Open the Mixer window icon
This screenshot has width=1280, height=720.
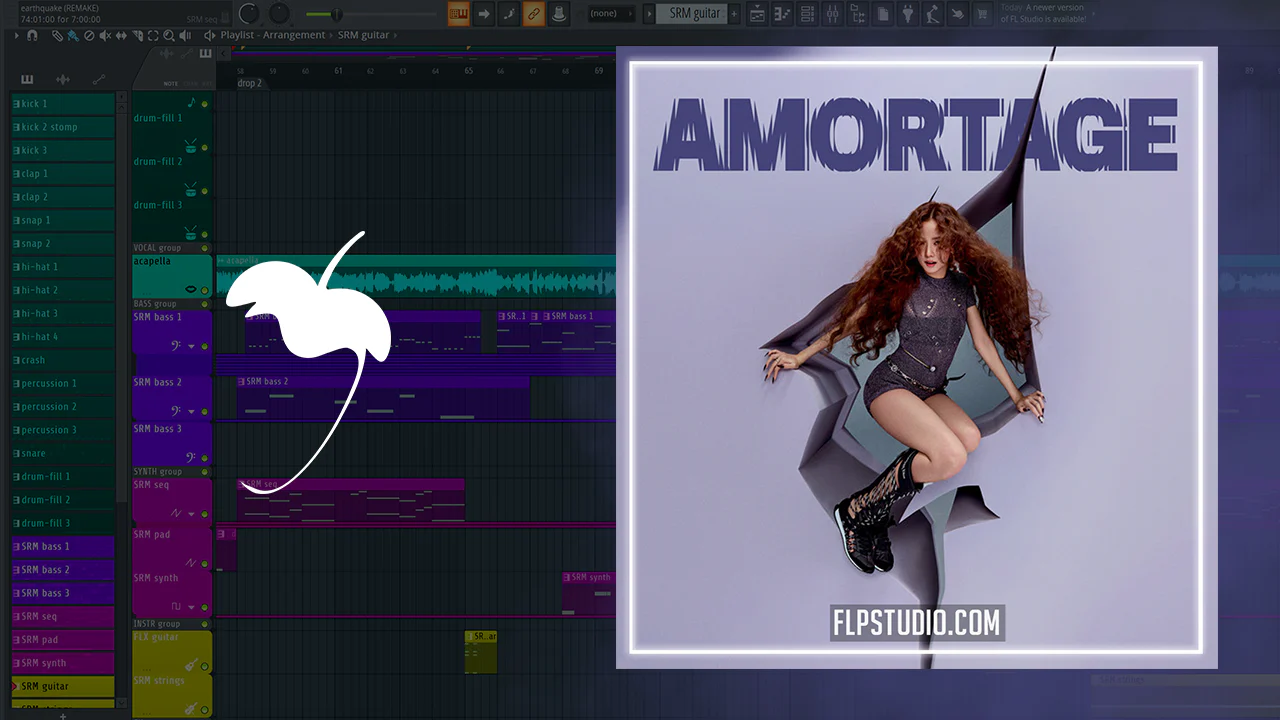[831, 14]
